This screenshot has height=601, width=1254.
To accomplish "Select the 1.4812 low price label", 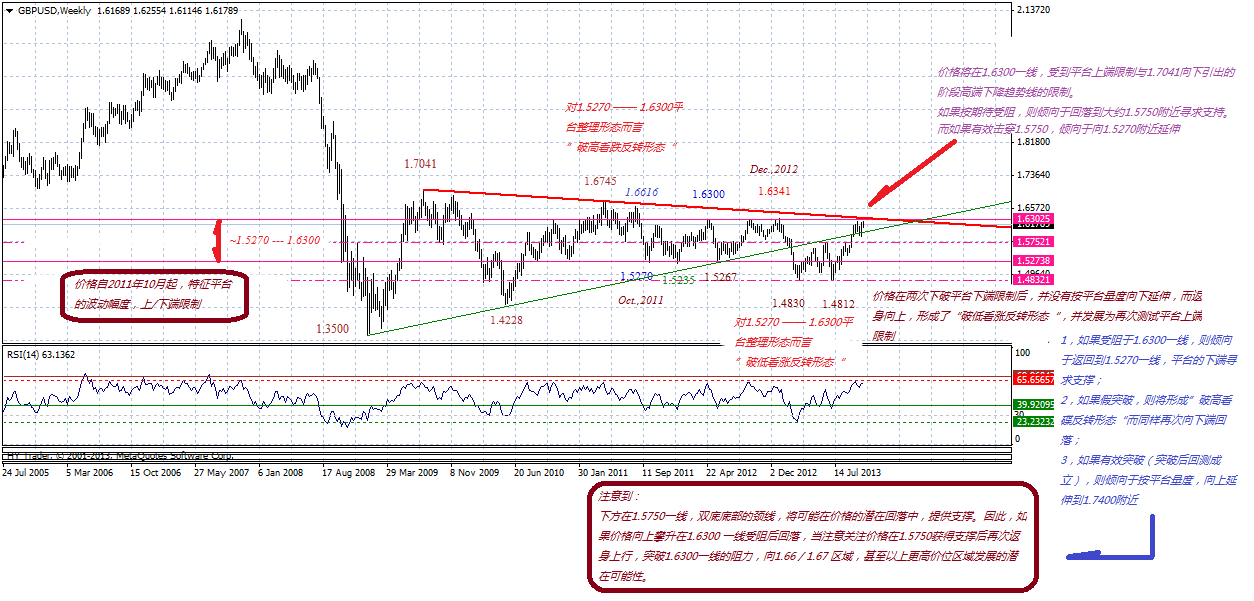I will [x=838, y=303].
